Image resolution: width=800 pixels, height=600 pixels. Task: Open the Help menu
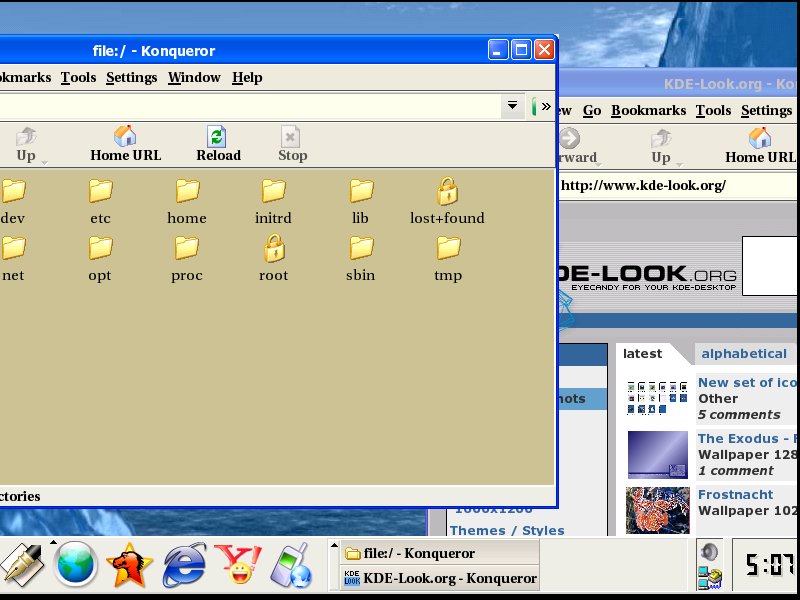pos(247,78)
